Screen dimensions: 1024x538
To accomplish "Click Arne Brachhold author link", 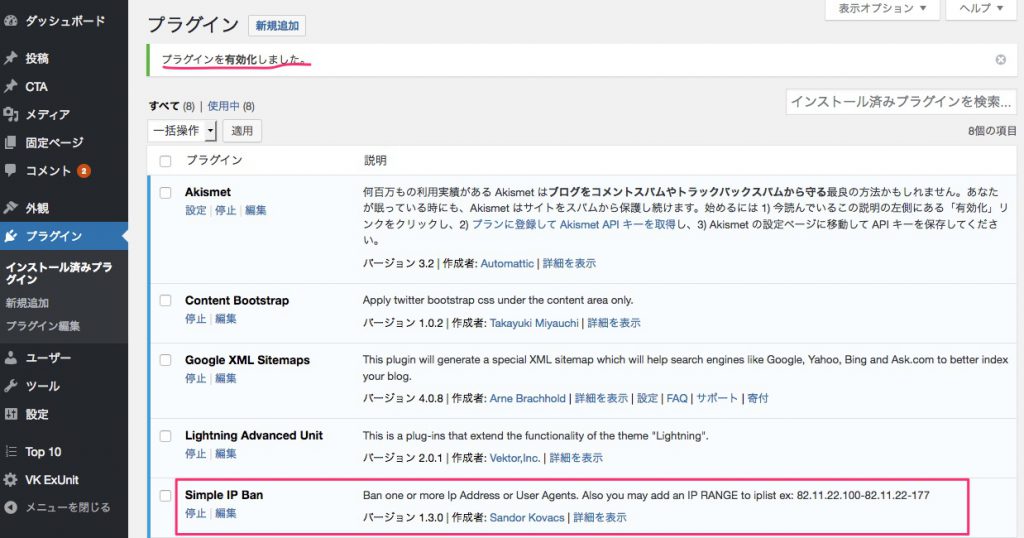I will pos(528,398).
